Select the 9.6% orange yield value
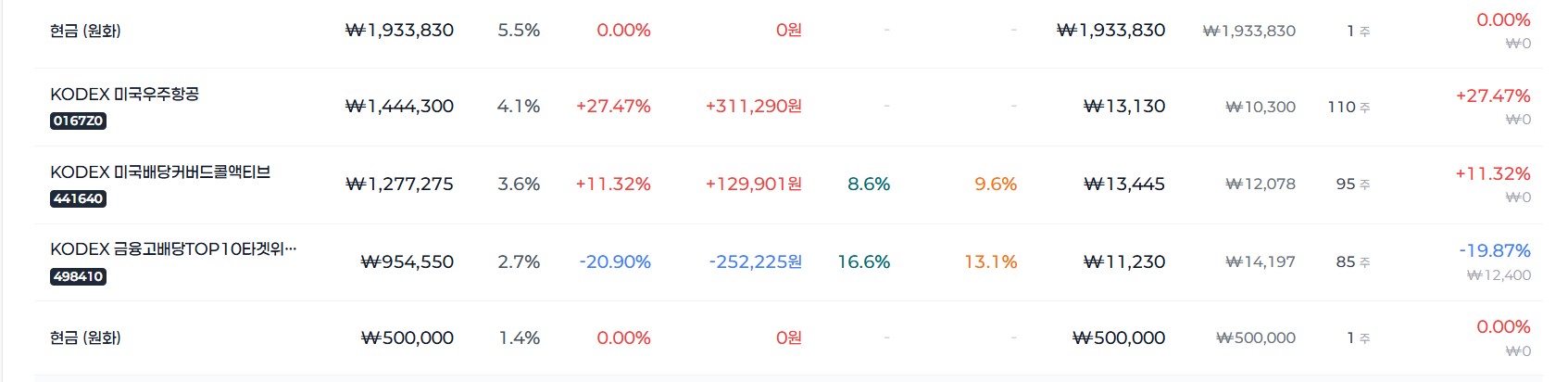Viewport: 1568px width, 382px height. [996, 184]
